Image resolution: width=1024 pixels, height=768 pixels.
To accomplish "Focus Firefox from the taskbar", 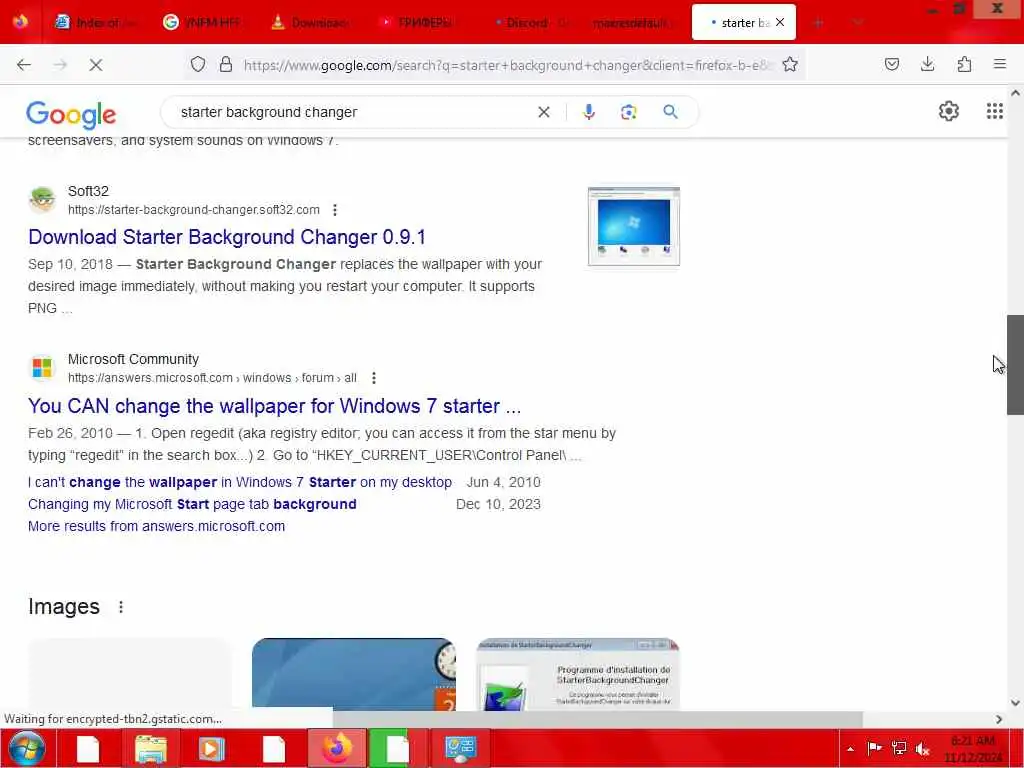I will click(336, 749).
